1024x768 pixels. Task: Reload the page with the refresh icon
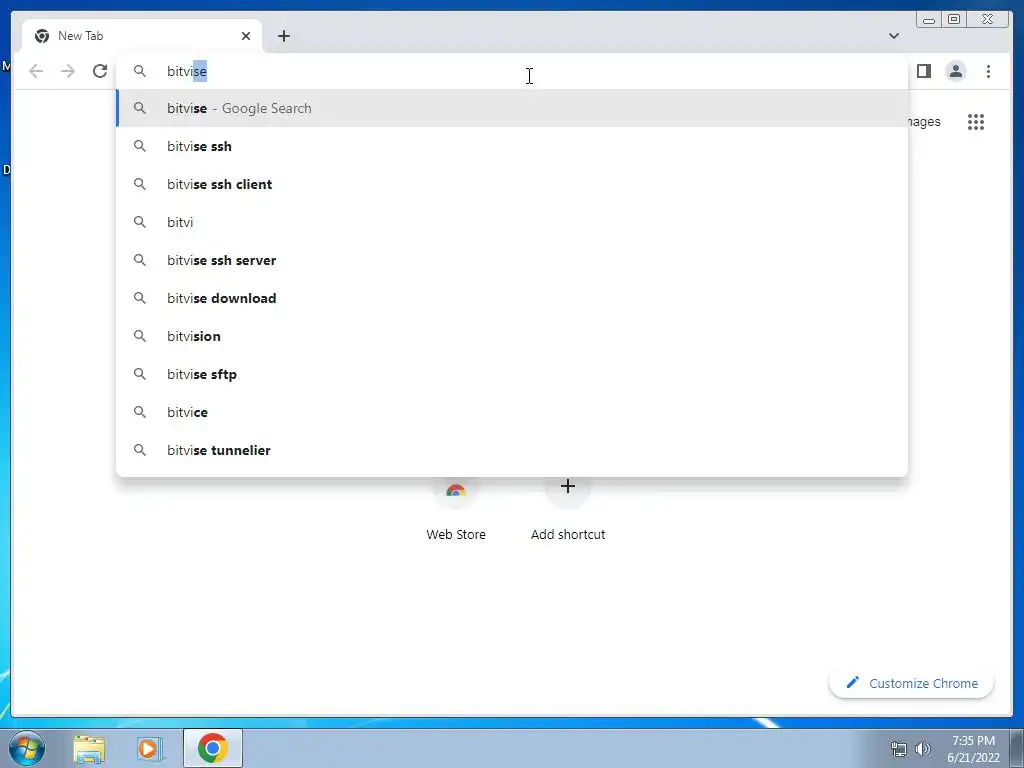[x=100, y=71]
